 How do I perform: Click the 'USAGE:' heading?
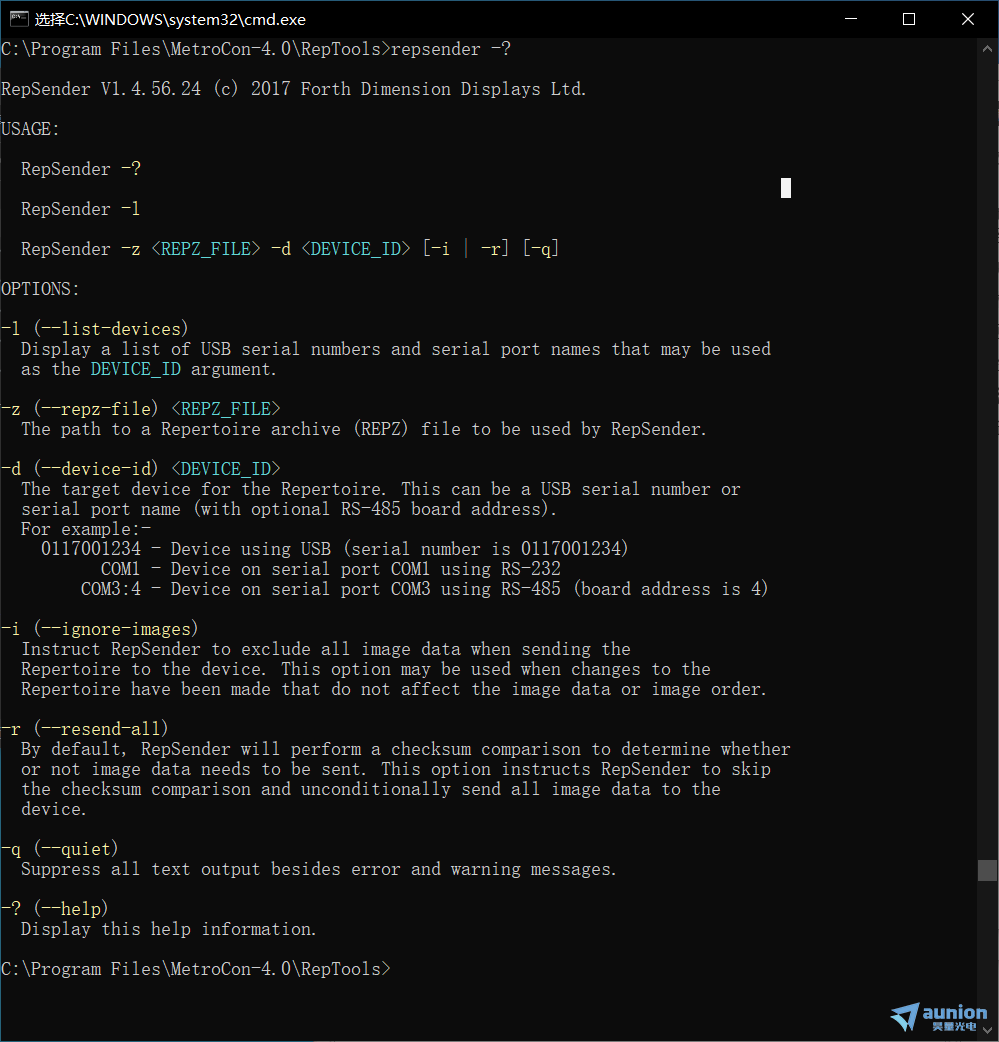tap(30, 129)
